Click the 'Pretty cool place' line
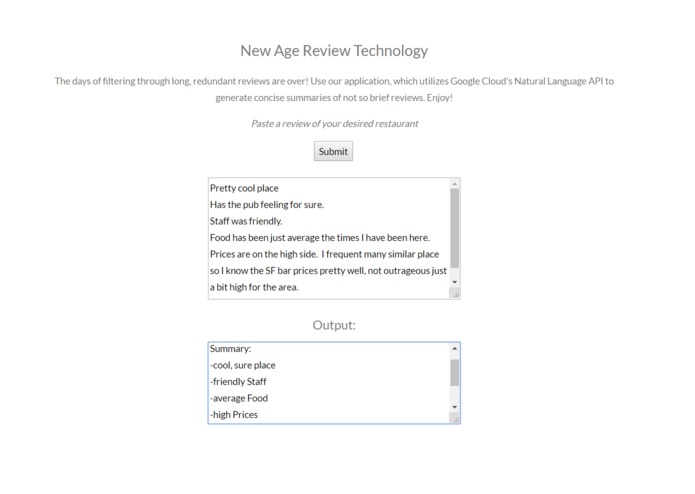The image size is (695, 494). coord(244,188)
